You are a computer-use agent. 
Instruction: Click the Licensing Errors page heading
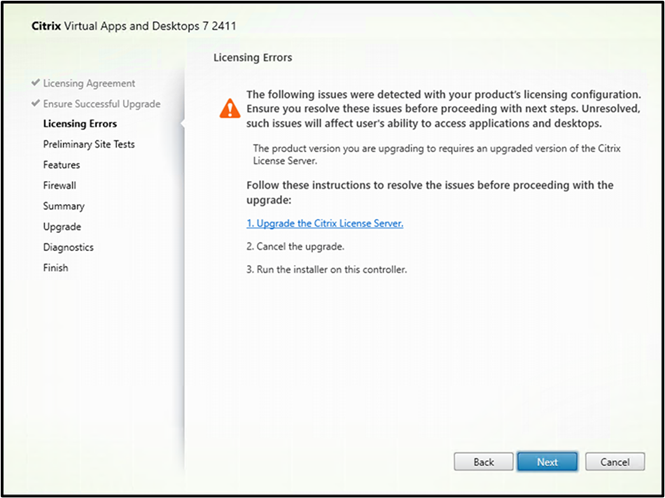pyautogui.click(x=253, y=58)
